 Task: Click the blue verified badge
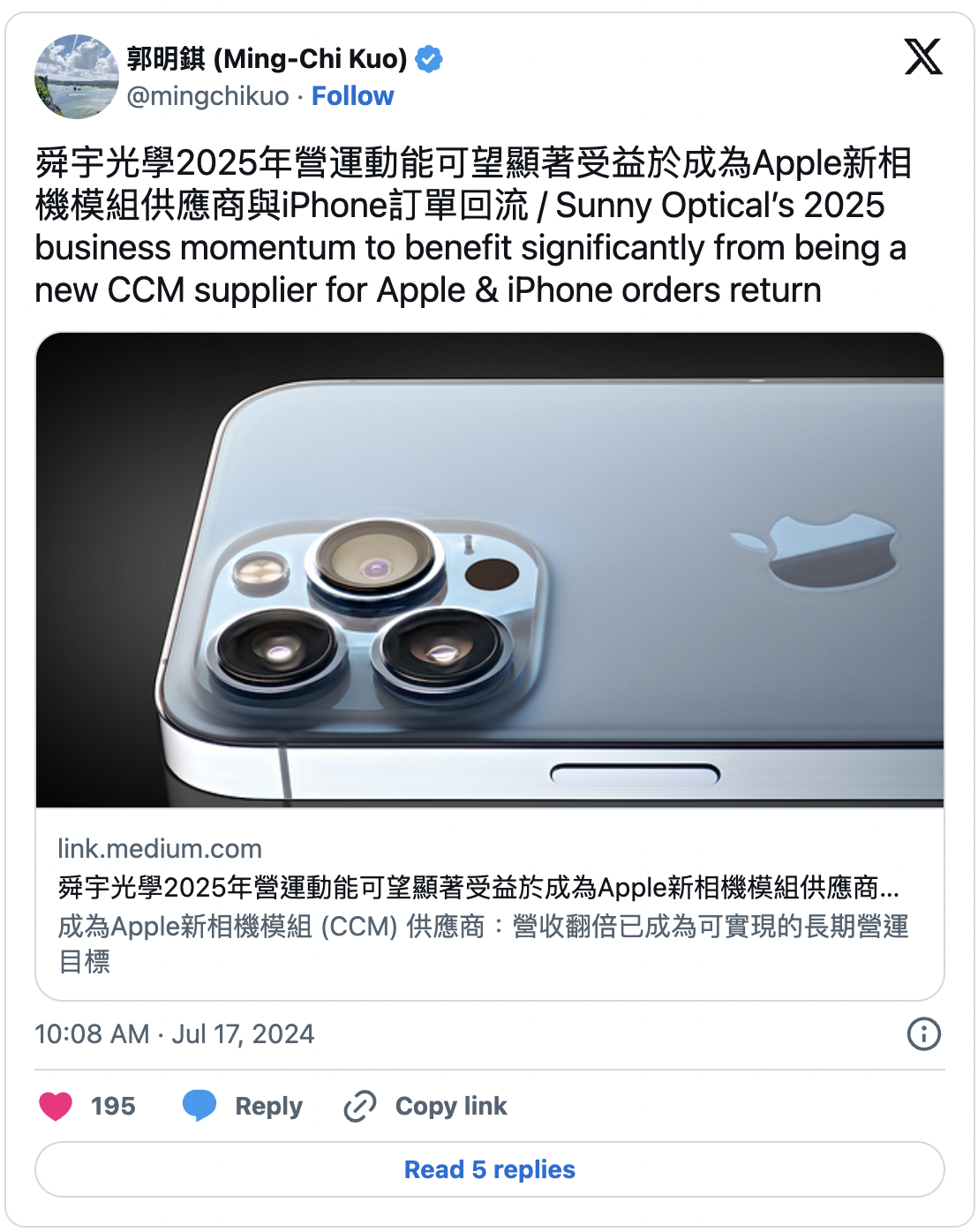[x=429, y=59]
